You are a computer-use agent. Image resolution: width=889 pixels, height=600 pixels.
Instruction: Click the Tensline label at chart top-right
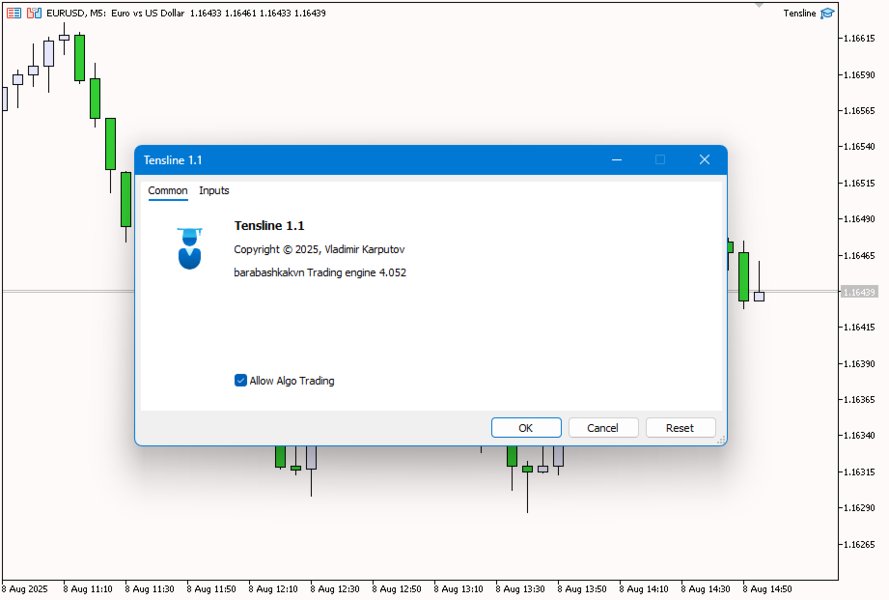tap(799, 13)
